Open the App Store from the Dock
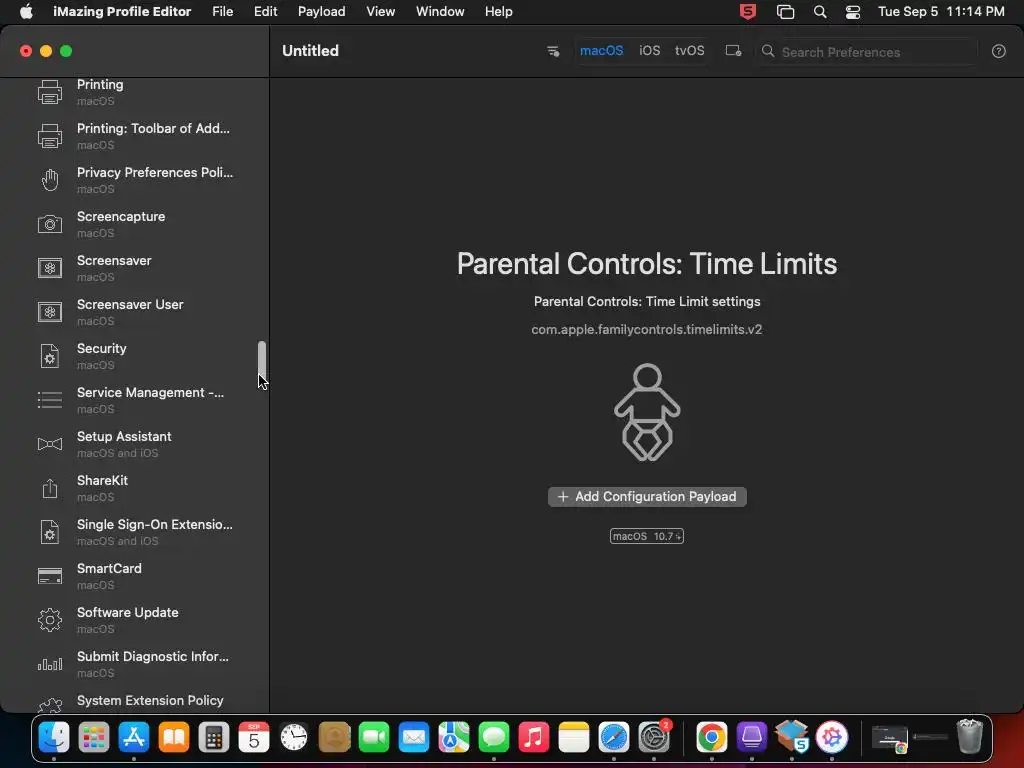Image resolution: width=1024 pixels, height=768 pixels. pos(134,737)
